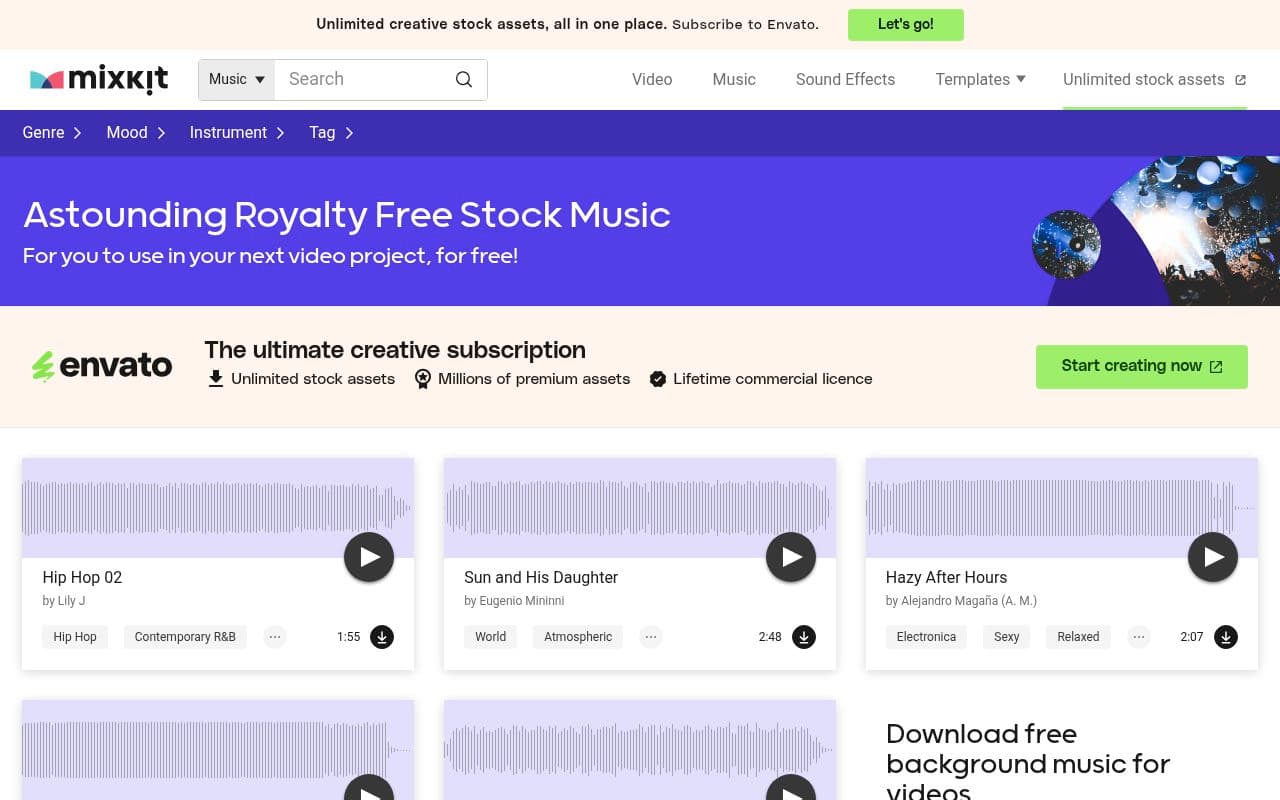Screen dimensions: 1280x800
Task: Show more tags for Hazy After Hours
Action: pos(1139,637)
